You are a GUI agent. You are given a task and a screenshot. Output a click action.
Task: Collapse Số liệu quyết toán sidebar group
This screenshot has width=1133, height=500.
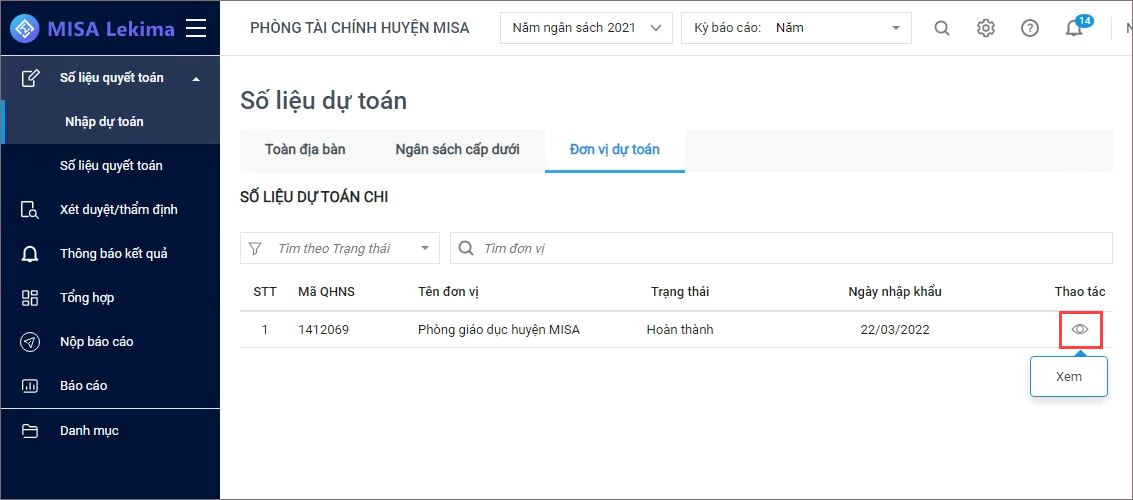[x=110, y=78]
